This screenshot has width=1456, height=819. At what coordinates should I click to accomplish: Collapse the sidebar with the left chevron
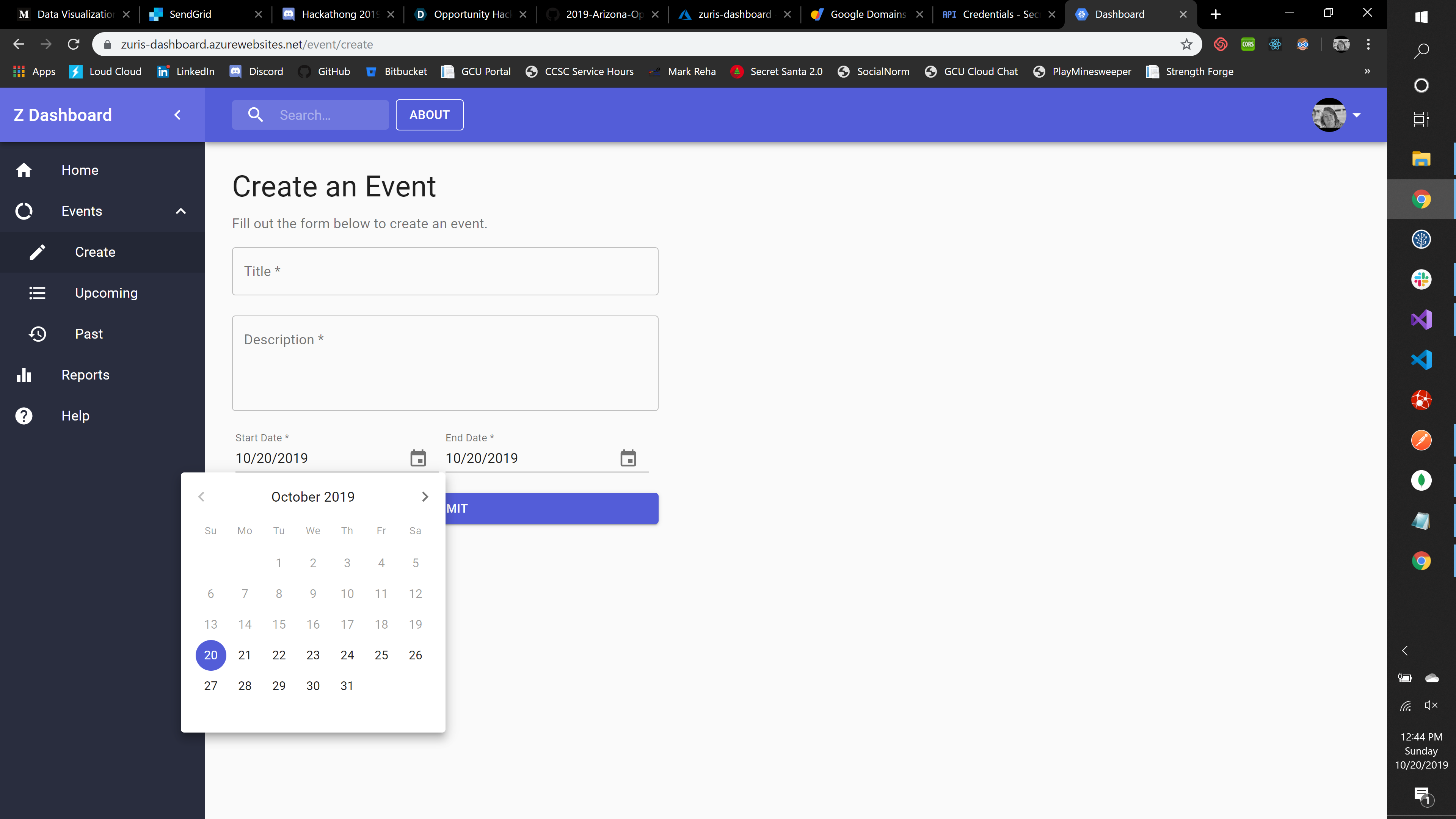point(177,115)
